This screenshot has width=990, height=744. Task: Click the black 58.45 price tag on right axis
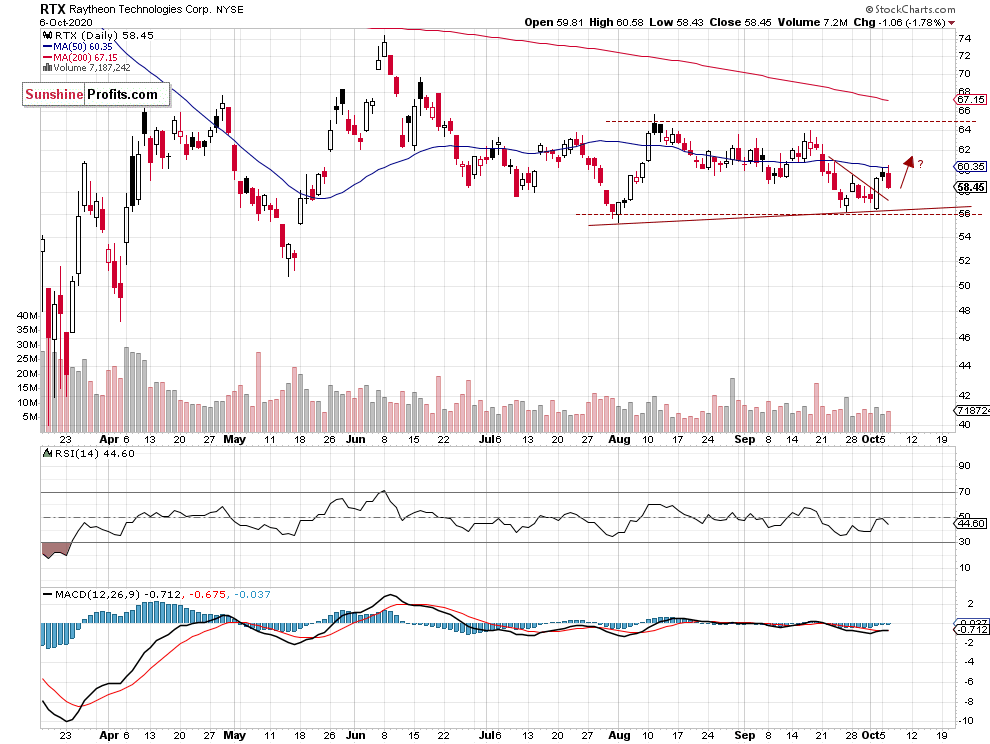tap(969, 187)
